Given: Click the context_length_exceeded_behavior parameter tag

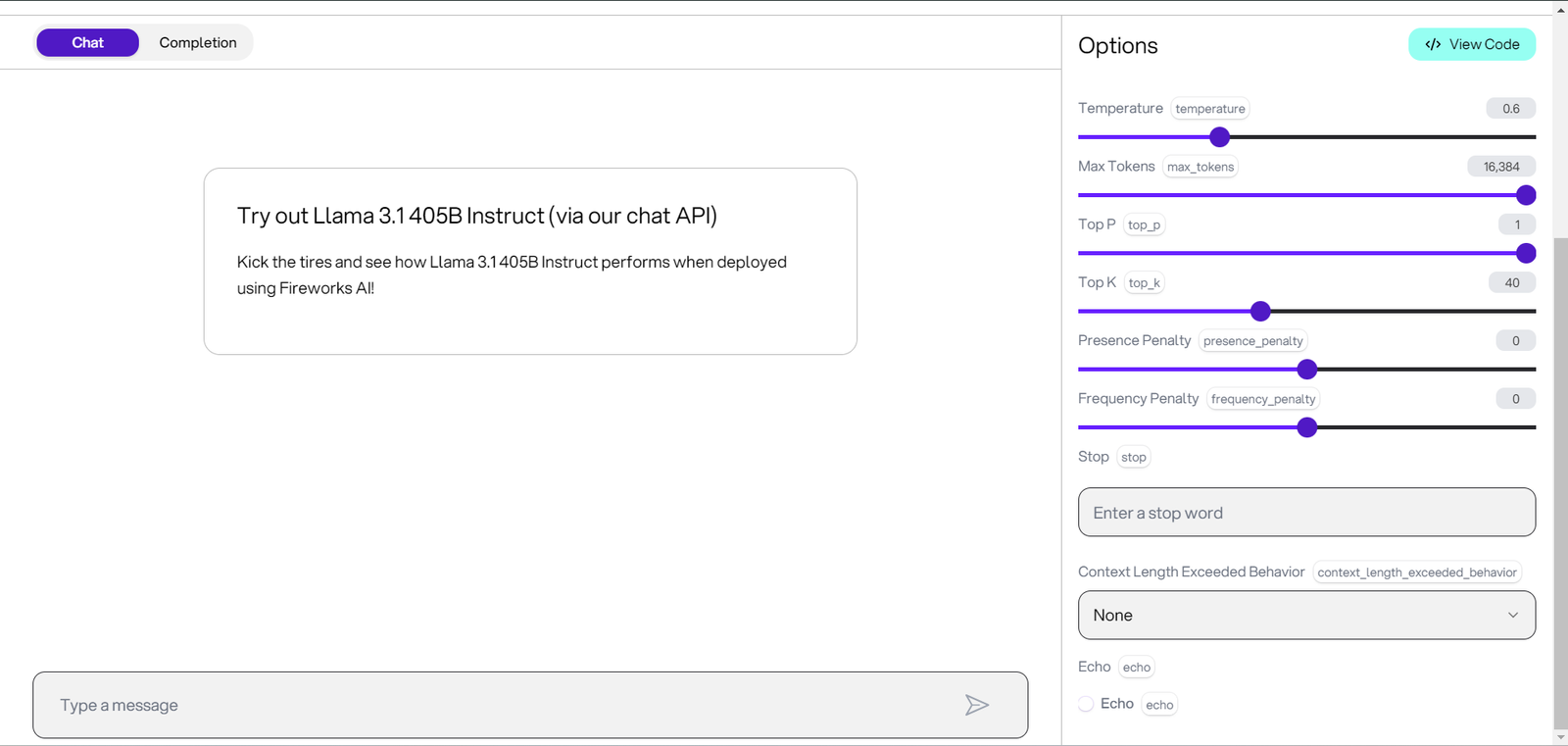Looking at the screenshot, I should pyautogui.click(x=1417, y=572).
